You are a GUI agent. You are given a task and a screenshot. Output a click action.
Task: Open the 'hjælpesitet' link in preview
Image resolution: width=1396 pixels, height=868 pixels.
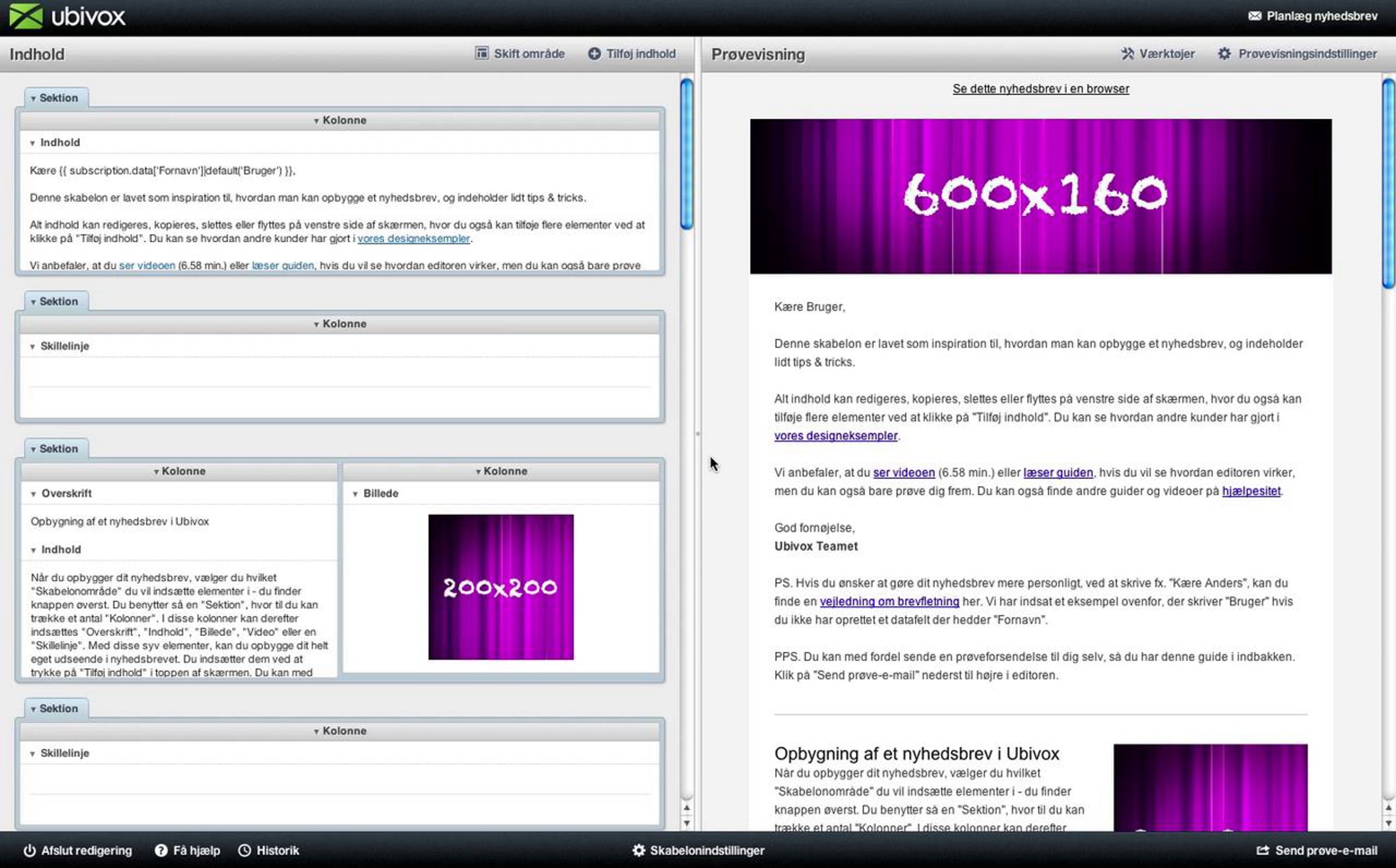[x=1251, y=491]
